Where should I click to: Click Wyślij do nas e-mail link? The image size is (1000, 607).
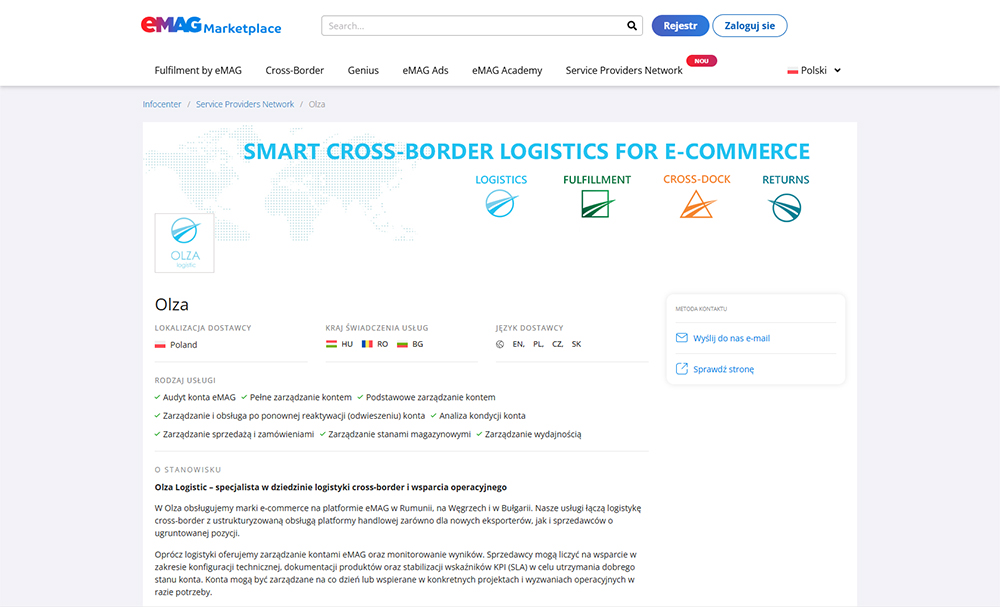pos(732,339)
